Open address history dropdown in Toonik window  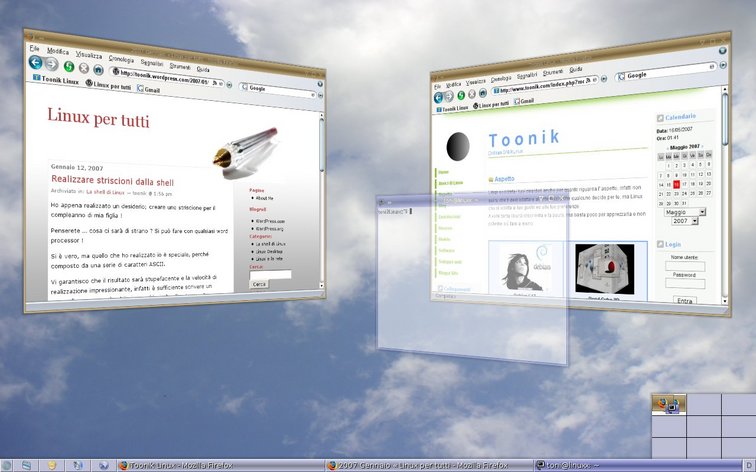[595, 79]
